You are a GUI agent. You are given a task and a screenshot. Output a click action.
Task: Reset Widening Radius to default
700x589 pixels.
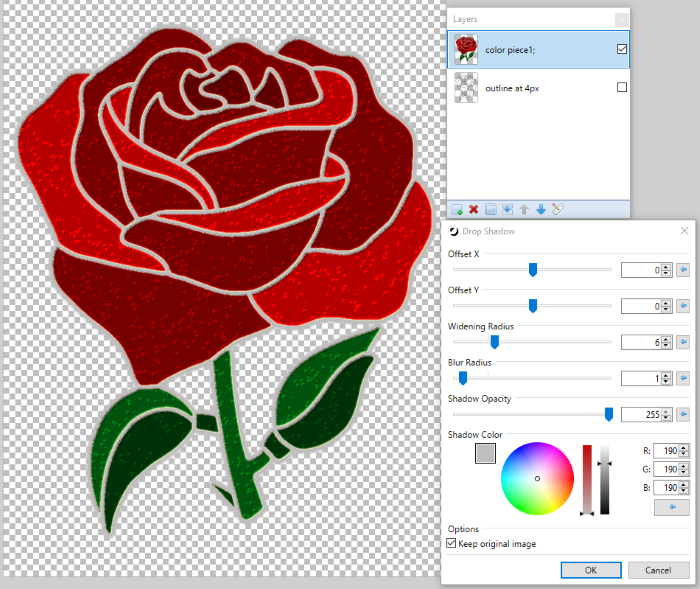(x=683, y=342)
